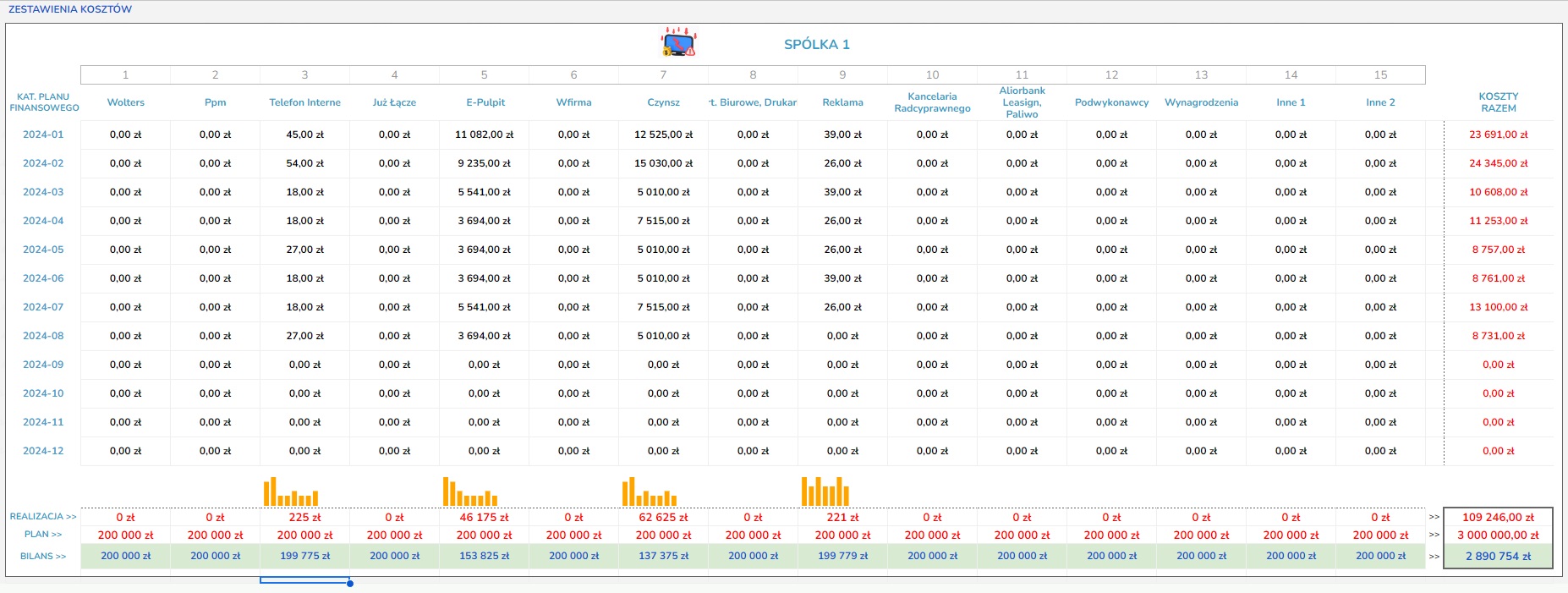Click the E-Pulpit sparkline bar chart
1568x593 pixels.
pyautogui.click(x=470, y=491)
